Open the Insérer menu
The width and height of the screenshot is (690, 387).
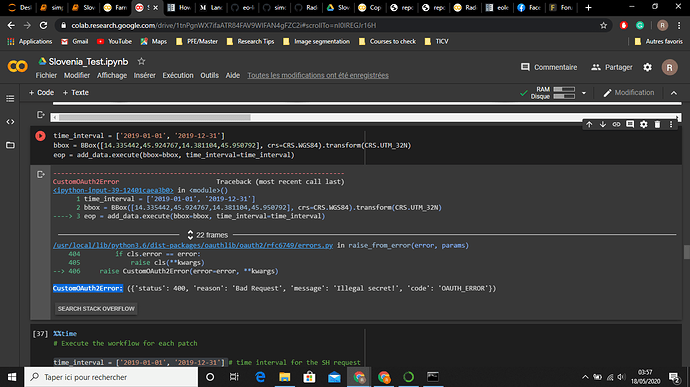pos(144,75)
